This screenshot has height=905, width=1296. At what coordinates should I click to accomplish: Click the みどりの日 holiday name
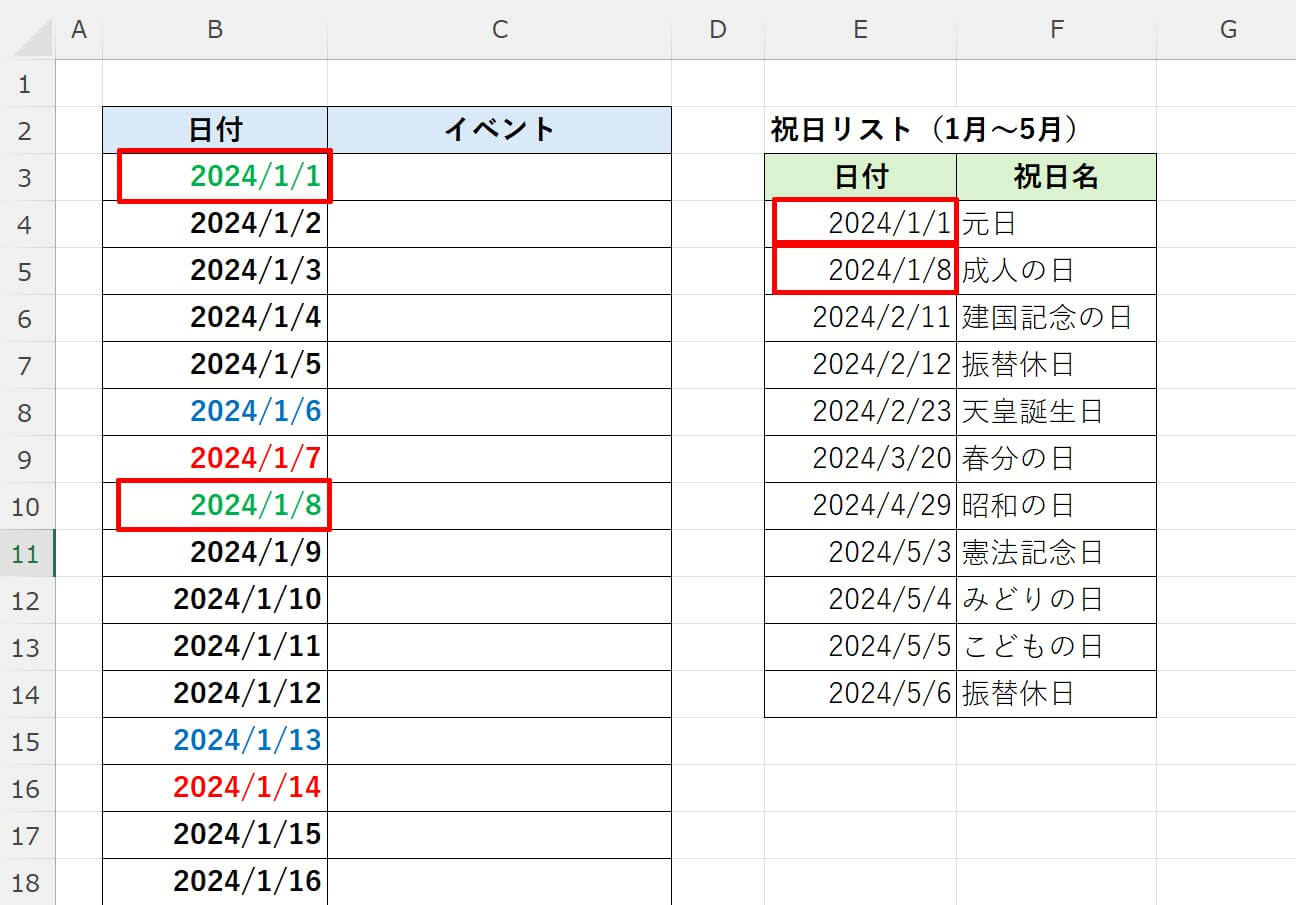[x=1057, y=600]
